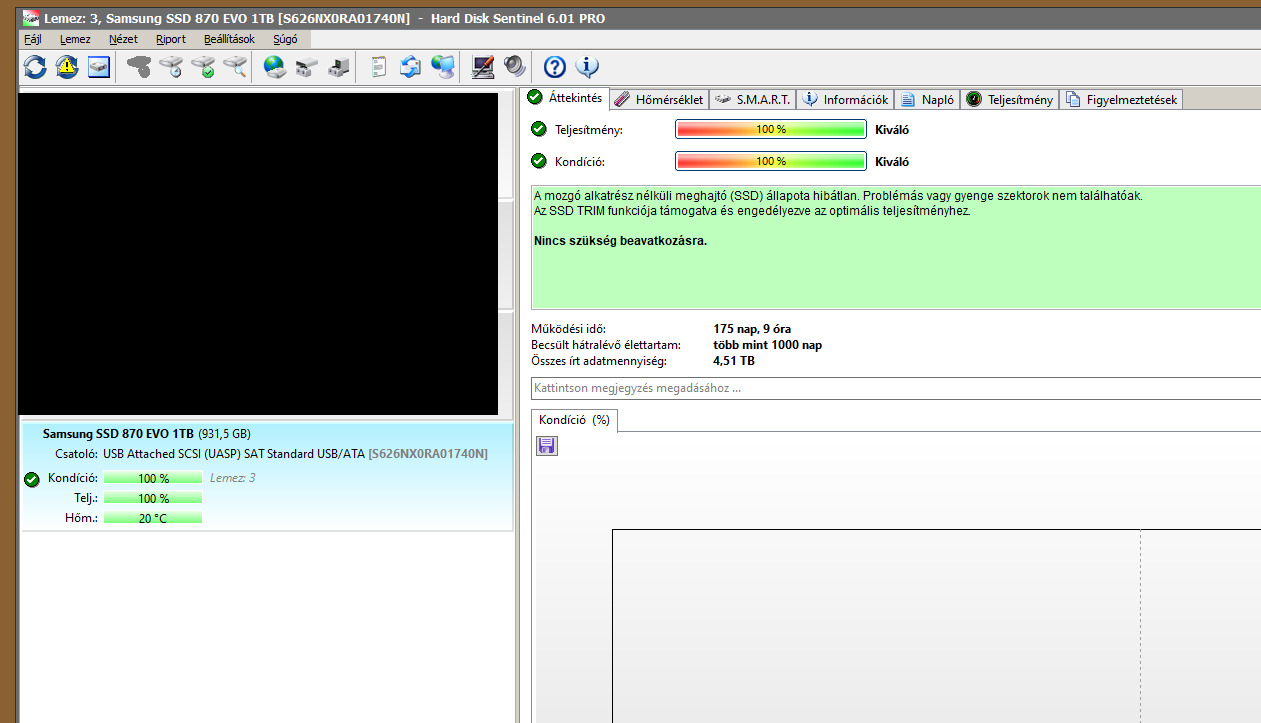Click the Becsült hátralévő élettartam label

604,345
